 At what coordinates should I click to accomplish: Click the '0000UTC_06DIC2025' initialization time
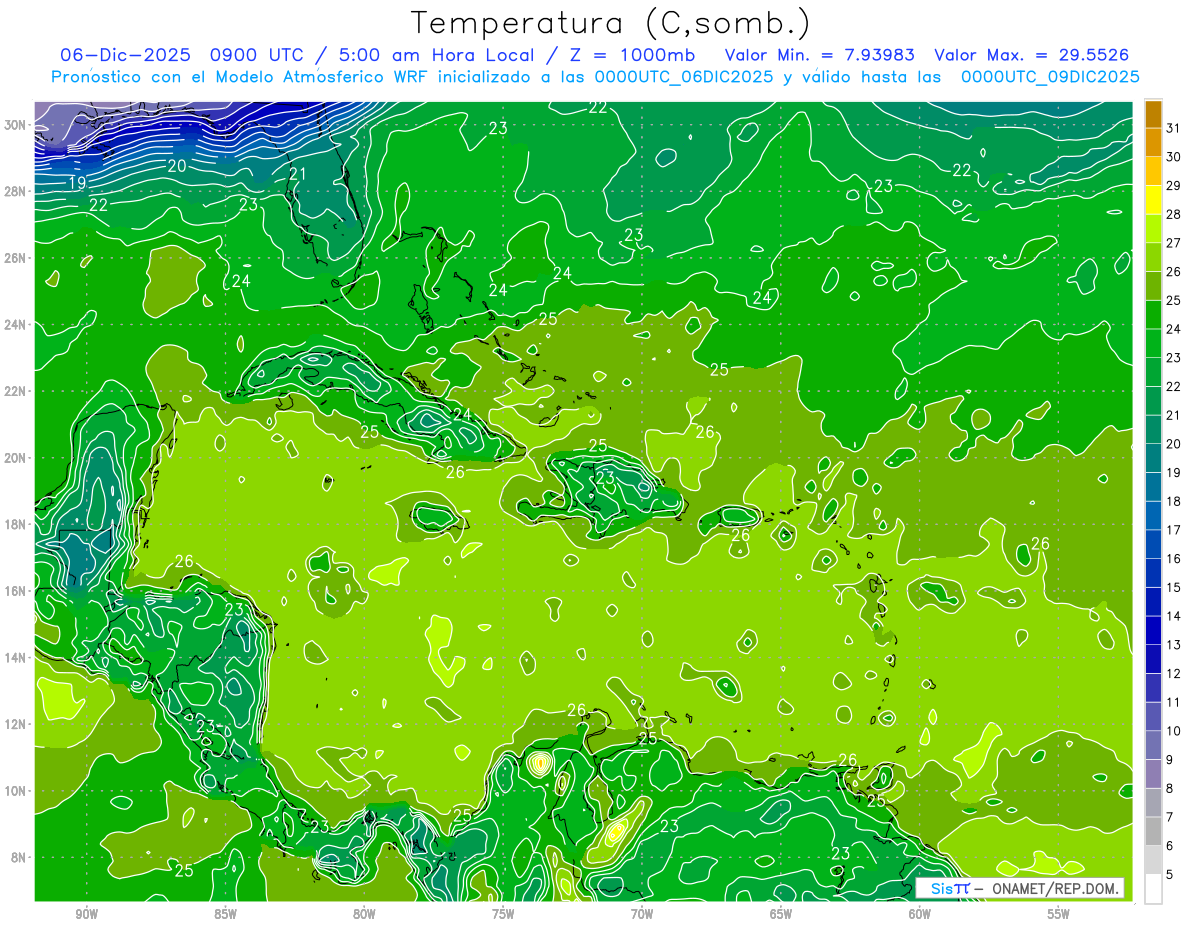pos(684,77)
